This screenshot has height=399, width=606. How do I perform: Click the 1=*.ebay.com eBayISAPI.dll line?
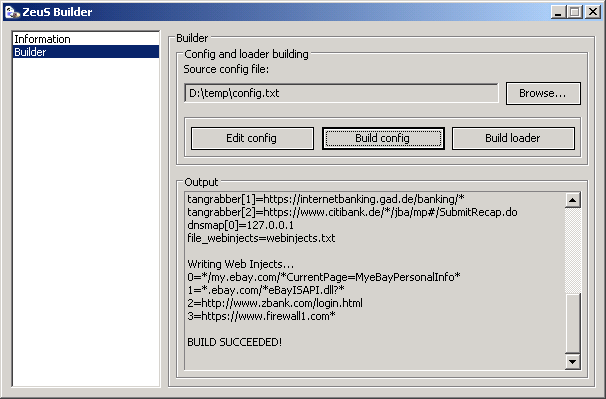266,290
